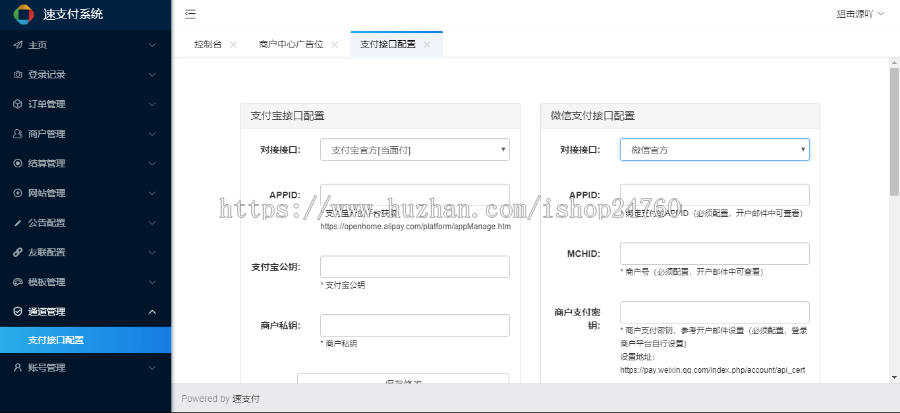Open the 模板管理 sidebar menu
This screenshot has width=900, height=413.
(86, 282)
